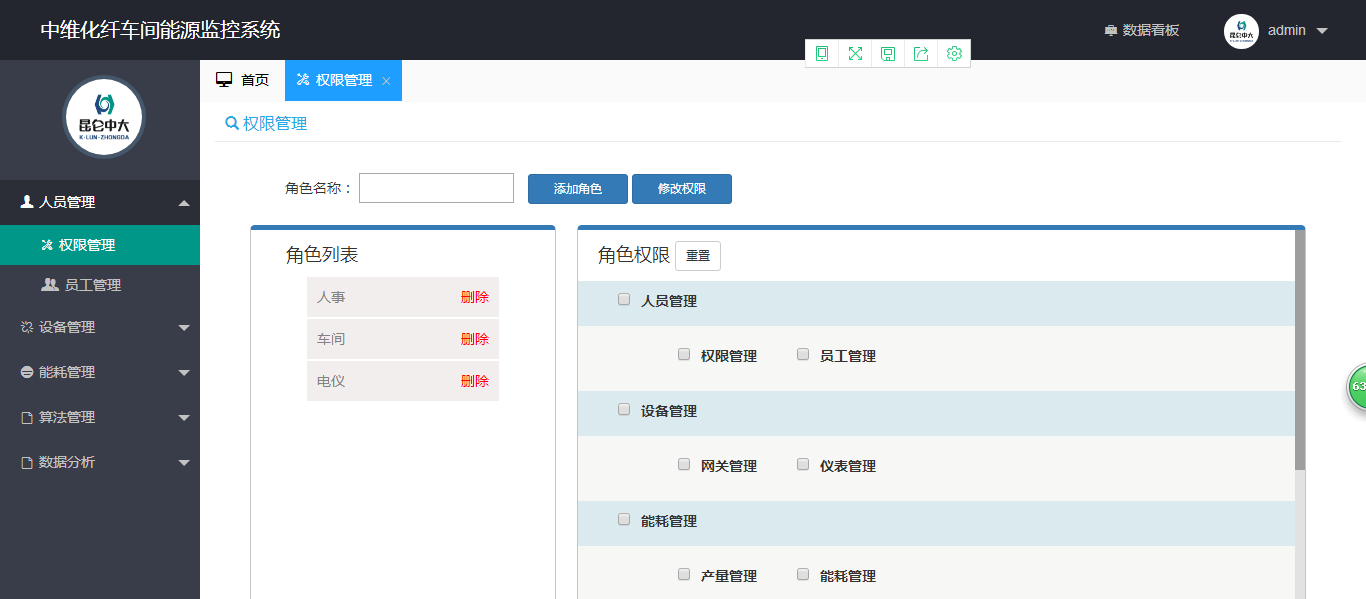Close the 权限管理 tab
Viewport: 1366px width, 599px height.
click(x=386, y=81)
